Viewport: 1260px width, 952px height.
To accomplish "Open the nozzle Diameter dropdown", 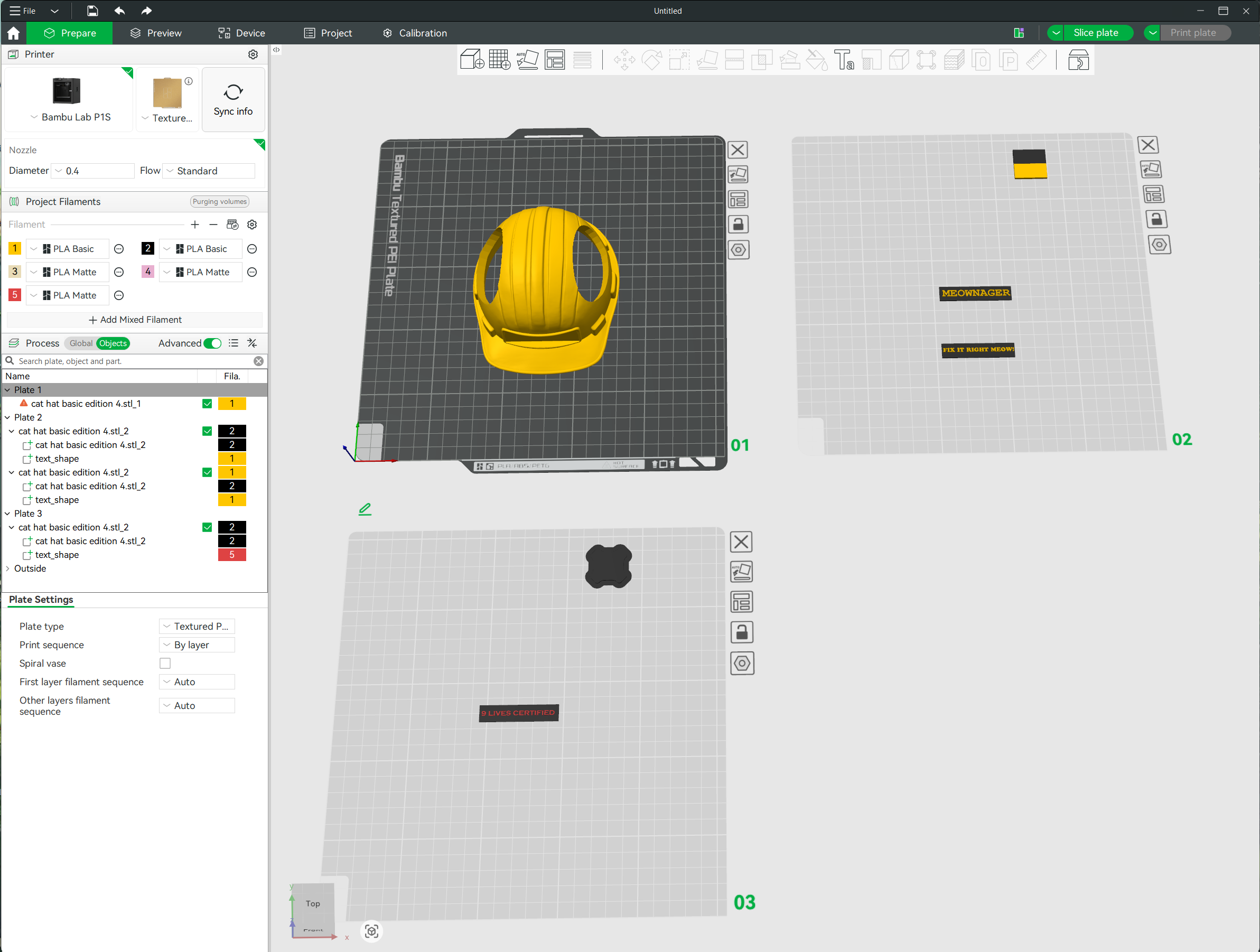I will pos(93,170).
